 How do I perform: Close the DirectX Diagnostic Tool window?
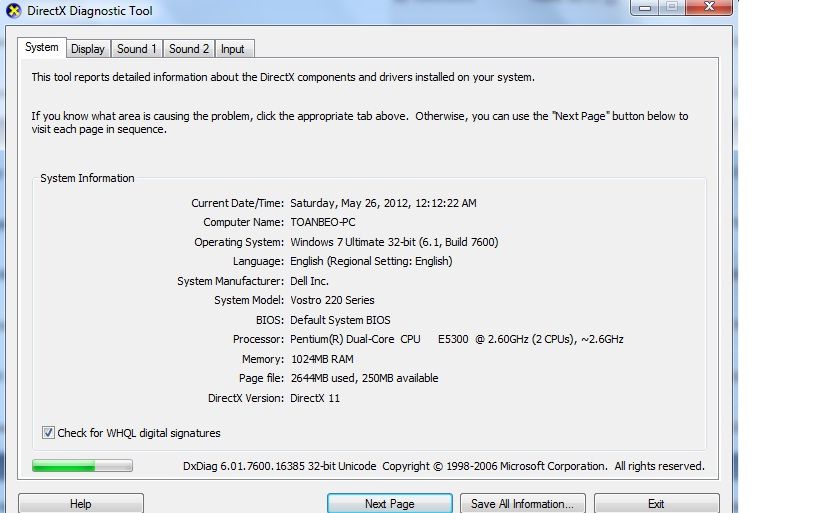pos(709,7)
